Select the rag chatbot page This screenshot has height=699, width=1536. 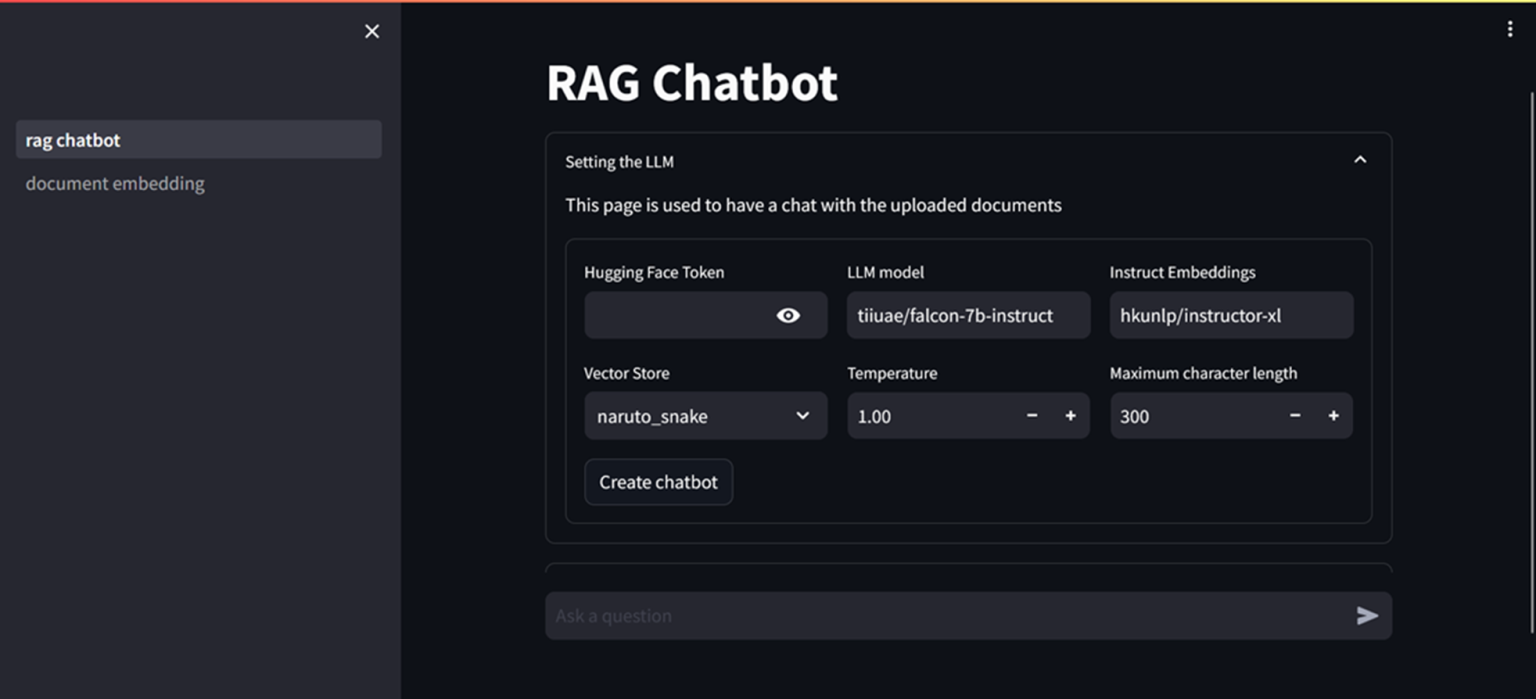coord(198,140)
